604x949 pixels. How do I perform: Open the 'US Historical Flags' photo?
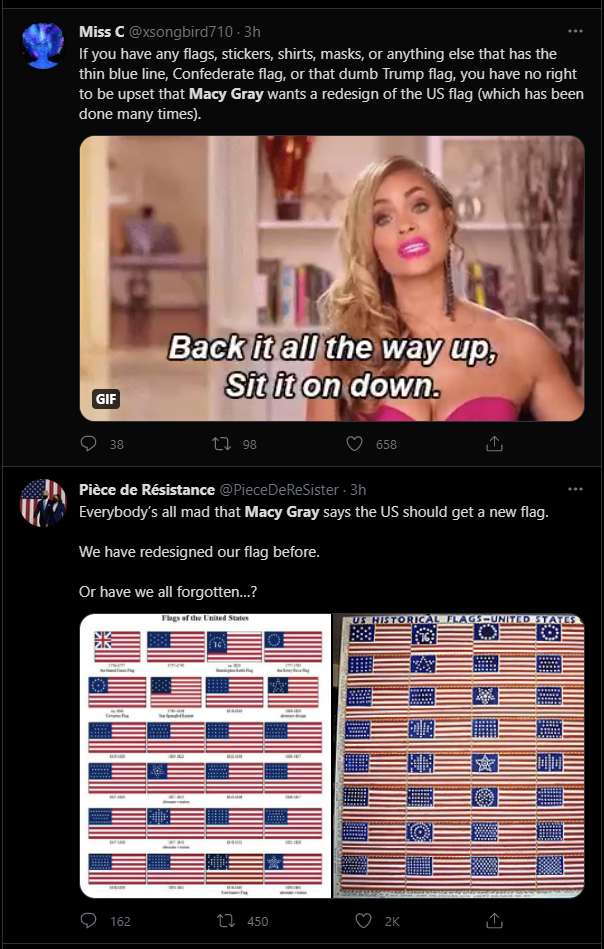459,755
